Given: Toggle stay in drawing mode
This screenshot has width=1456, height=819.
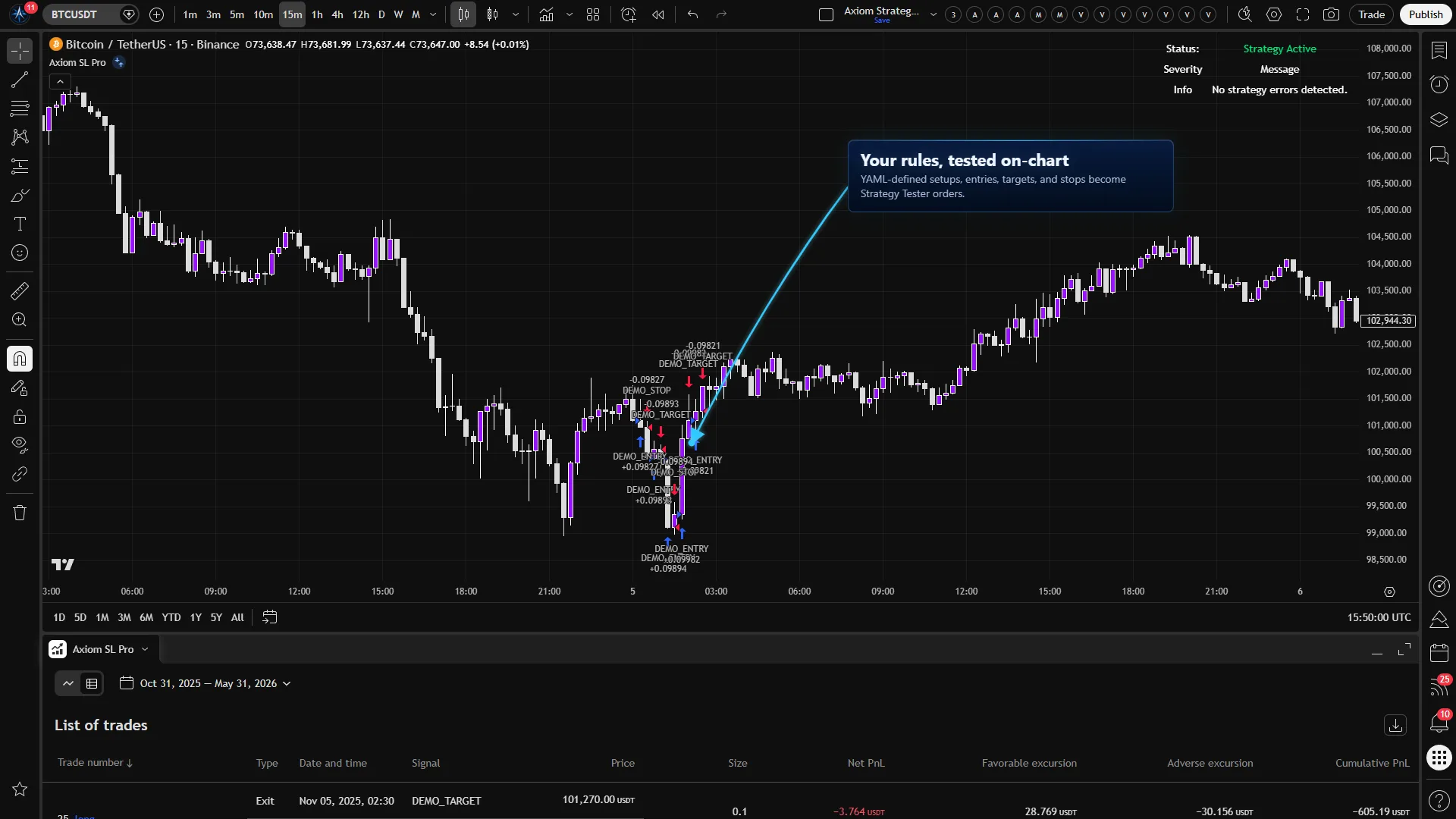Looking at the screenshot, I should (20, 388).
